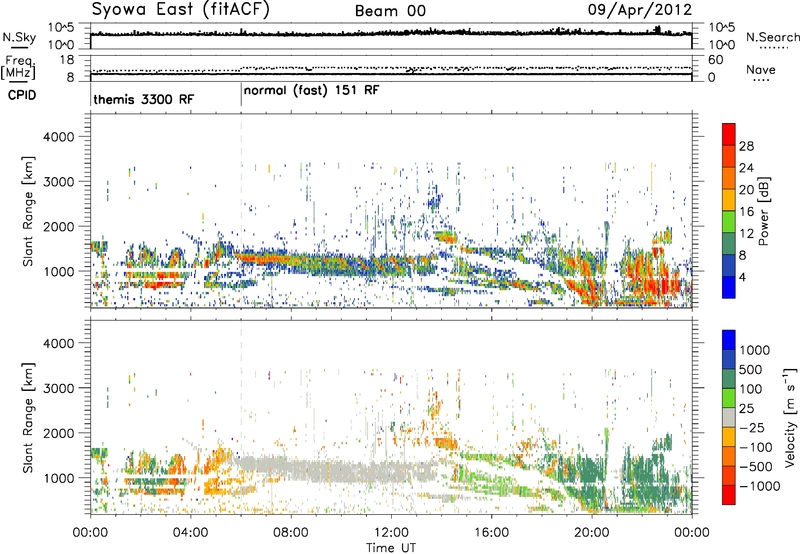Click the 'themis 3300 RF' text

pyautogui.click(x=144, y=99)
